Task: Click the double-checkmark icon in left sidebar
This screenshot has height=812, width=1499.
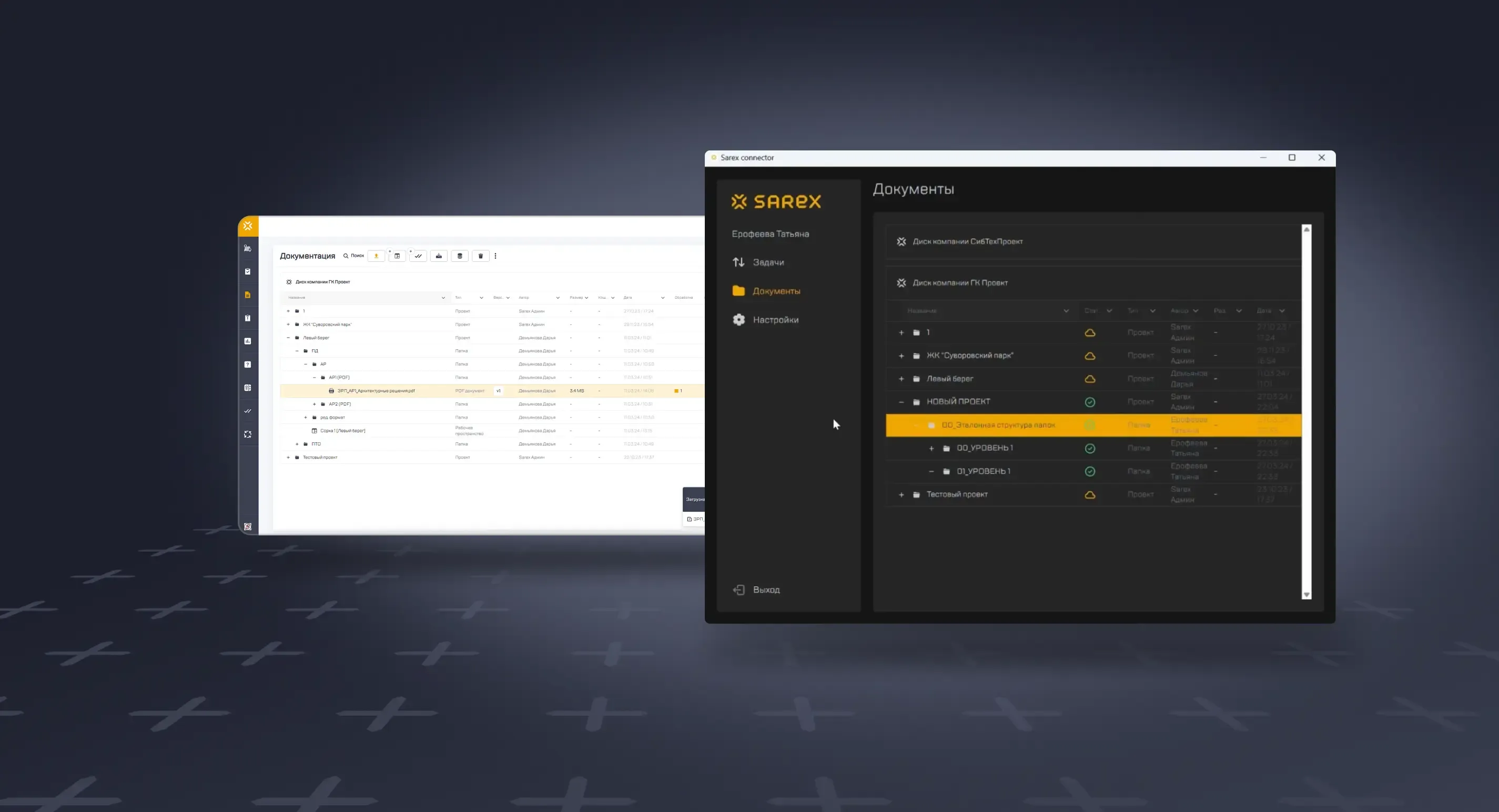Action: pyautogui.click(x=247, y=411)
